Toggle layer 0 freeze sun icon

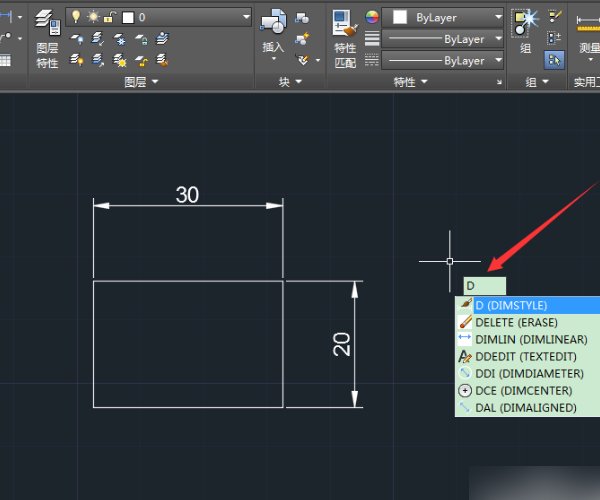(x=93, y=17)
